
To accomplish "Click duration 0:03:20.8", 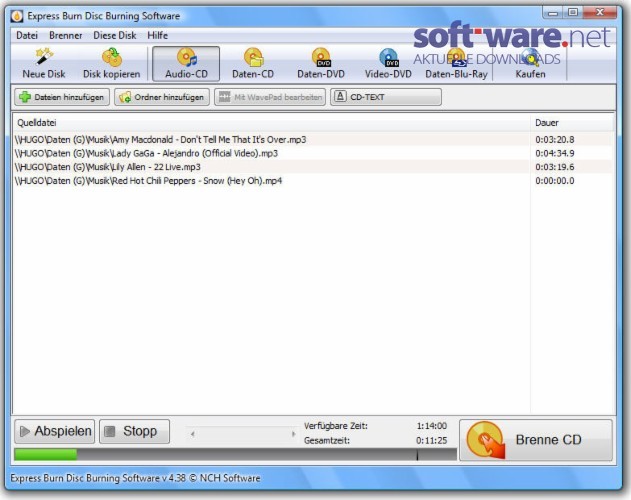I will tap(555, 140).
